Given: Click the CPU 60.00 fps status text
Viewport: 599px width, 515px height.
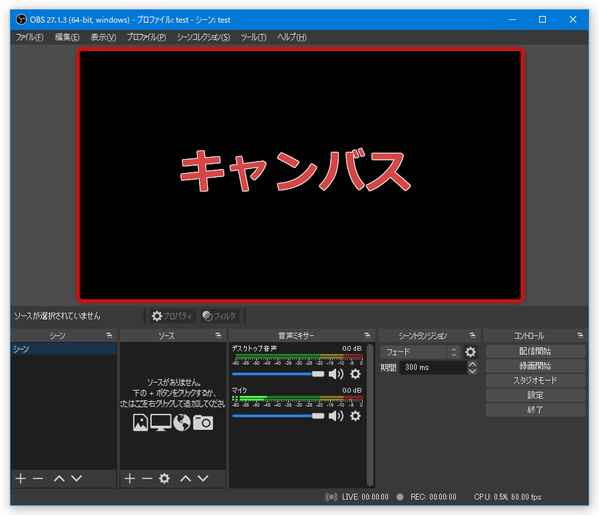Looking at the screenshot, I should tap(507, 497).
